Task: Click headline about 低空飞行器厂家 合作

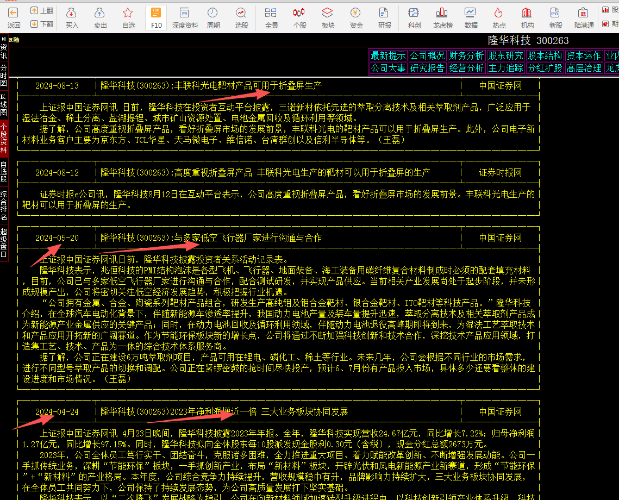Action: click(210, 238)
